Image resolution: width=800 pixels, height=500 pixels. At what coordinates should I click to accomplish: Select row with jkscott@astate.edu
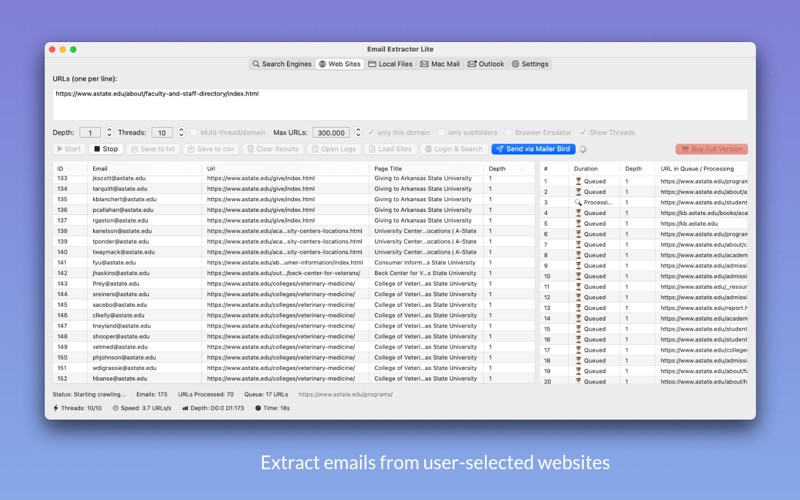pos(293,178)
